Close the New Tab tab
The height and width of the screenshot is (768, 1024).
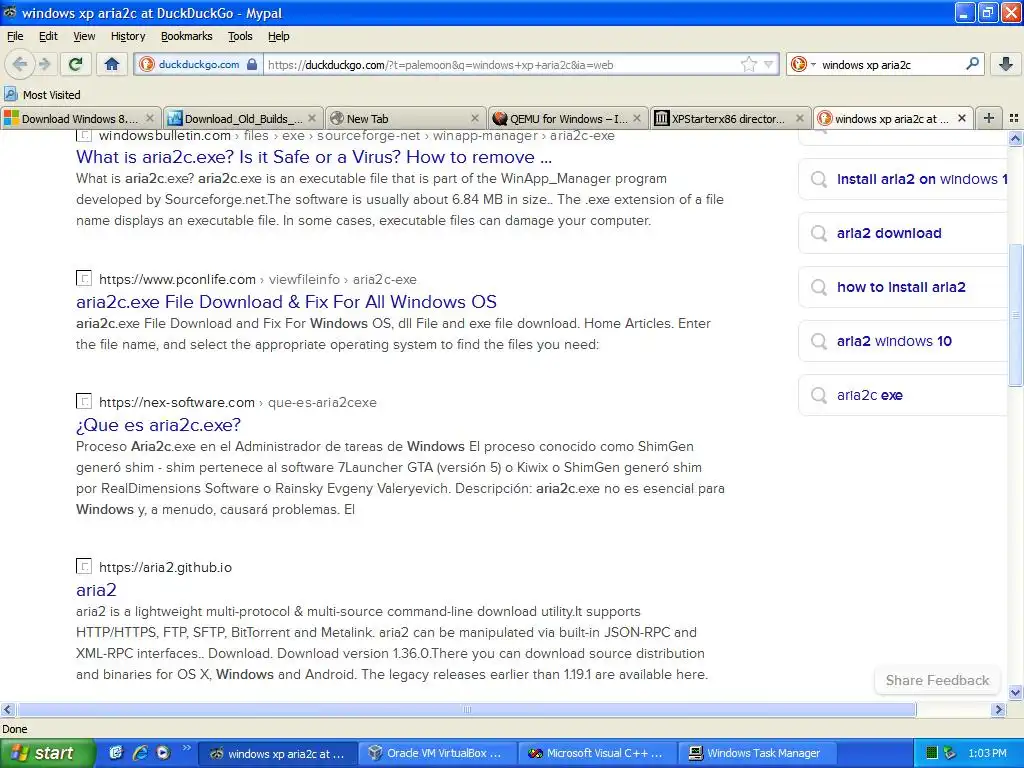coord(475,118)
